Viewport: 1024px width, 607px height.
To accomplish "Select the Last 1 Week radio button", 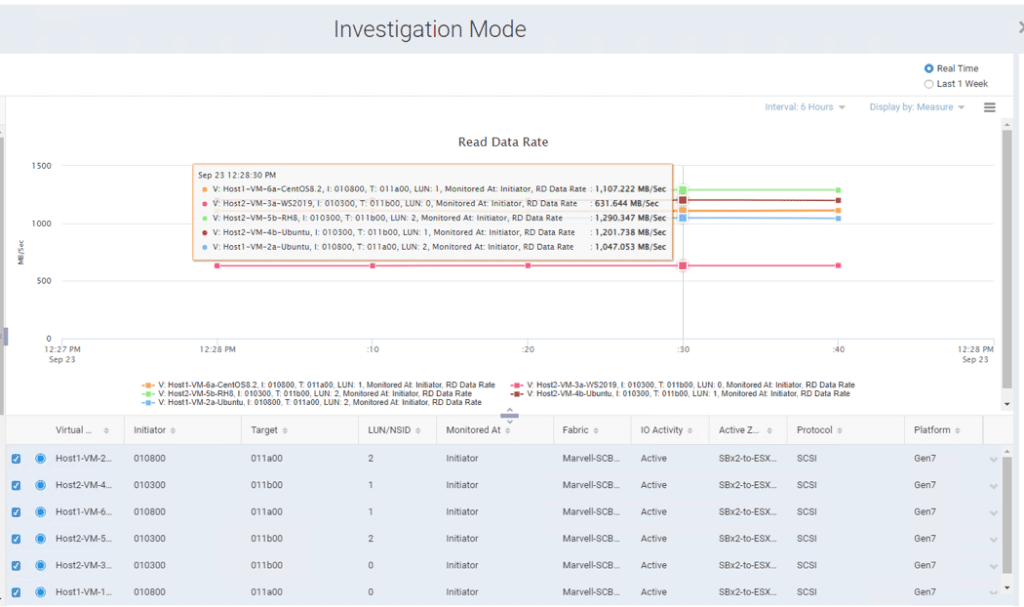I will click(928, 84).
